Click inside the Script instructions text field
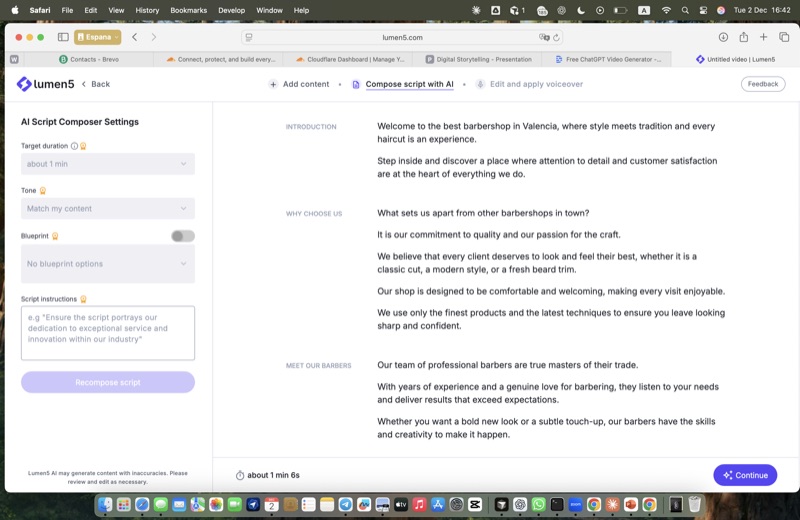The width and height of the screenshot is (800, 520). coord(108,333)
